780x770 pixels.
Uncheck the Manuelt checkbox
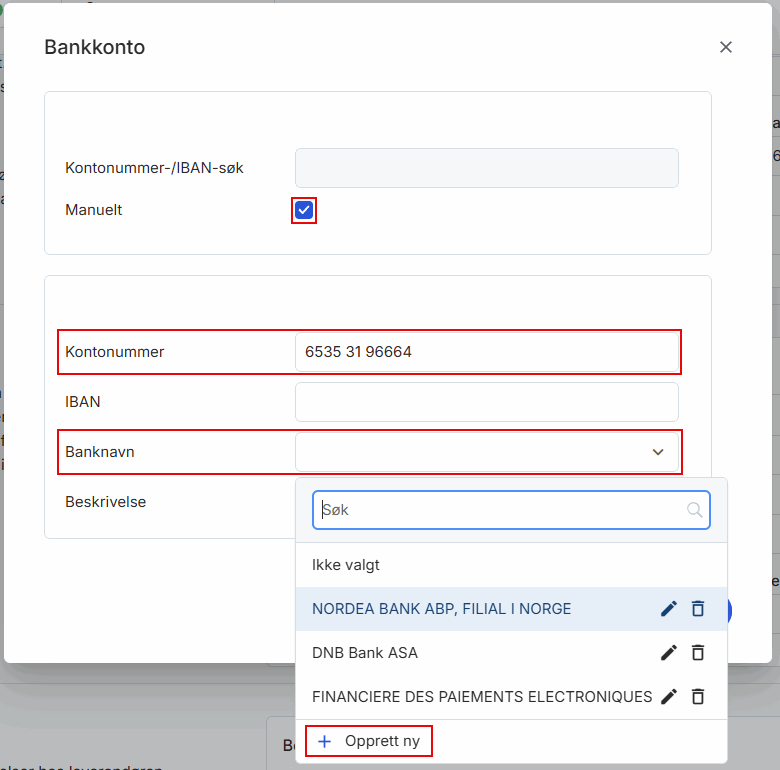304,210
